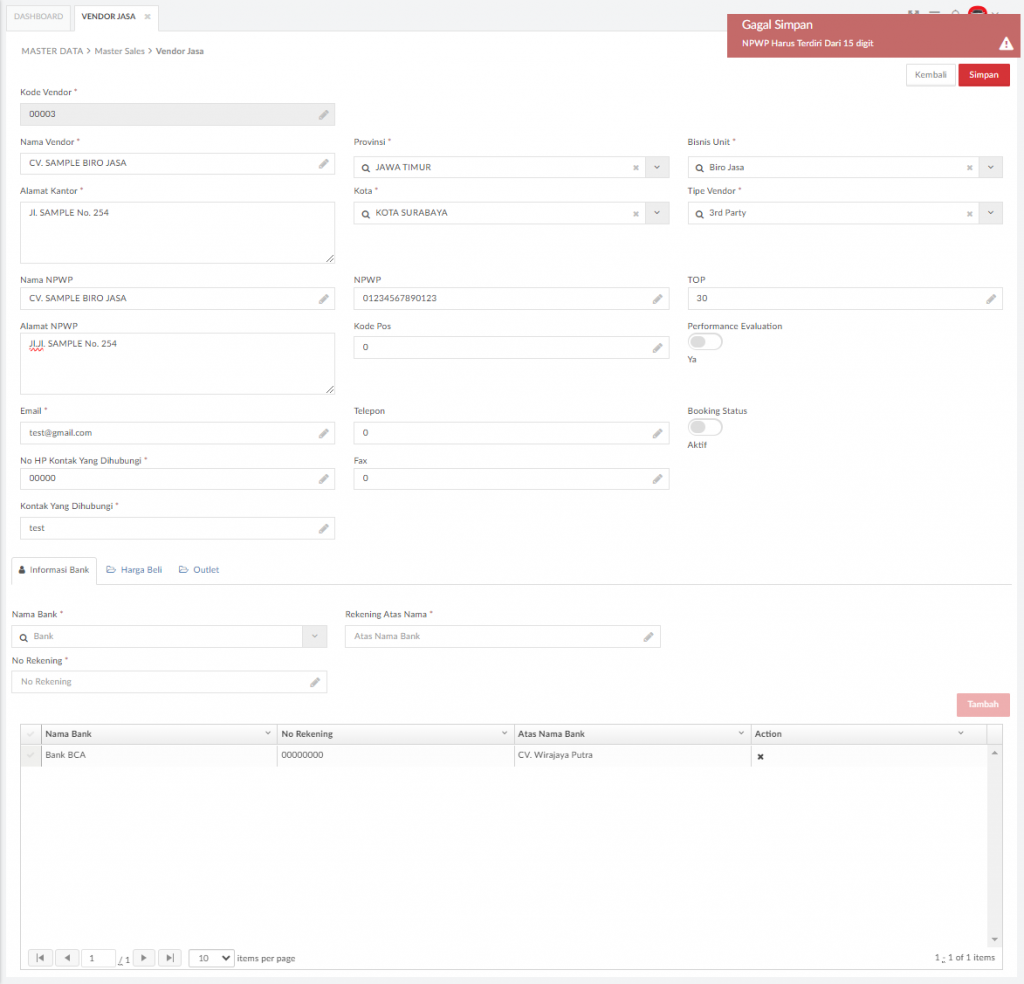Open the Informasi Bank tab
This screenshot has height=984, width=1024.
(54, 570)
